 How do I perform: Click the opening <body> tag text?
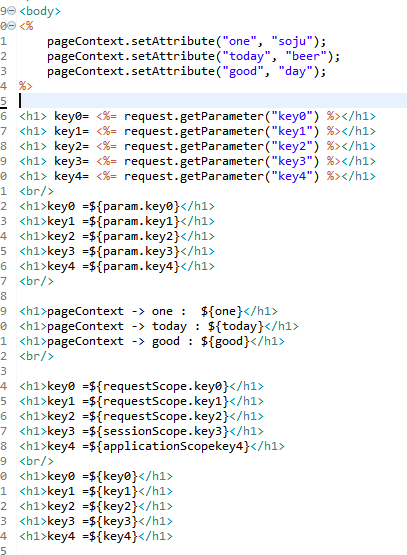click(x=40, y=11)
